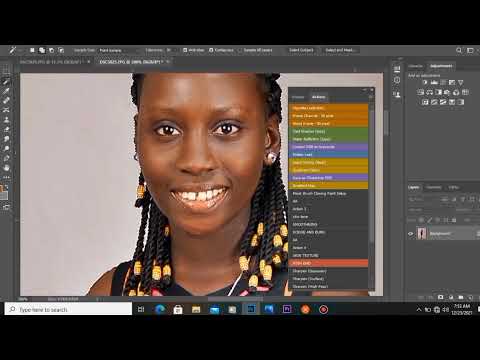
Task: Add a Brightness/Contrast adjustment
Action: point(425,82)
